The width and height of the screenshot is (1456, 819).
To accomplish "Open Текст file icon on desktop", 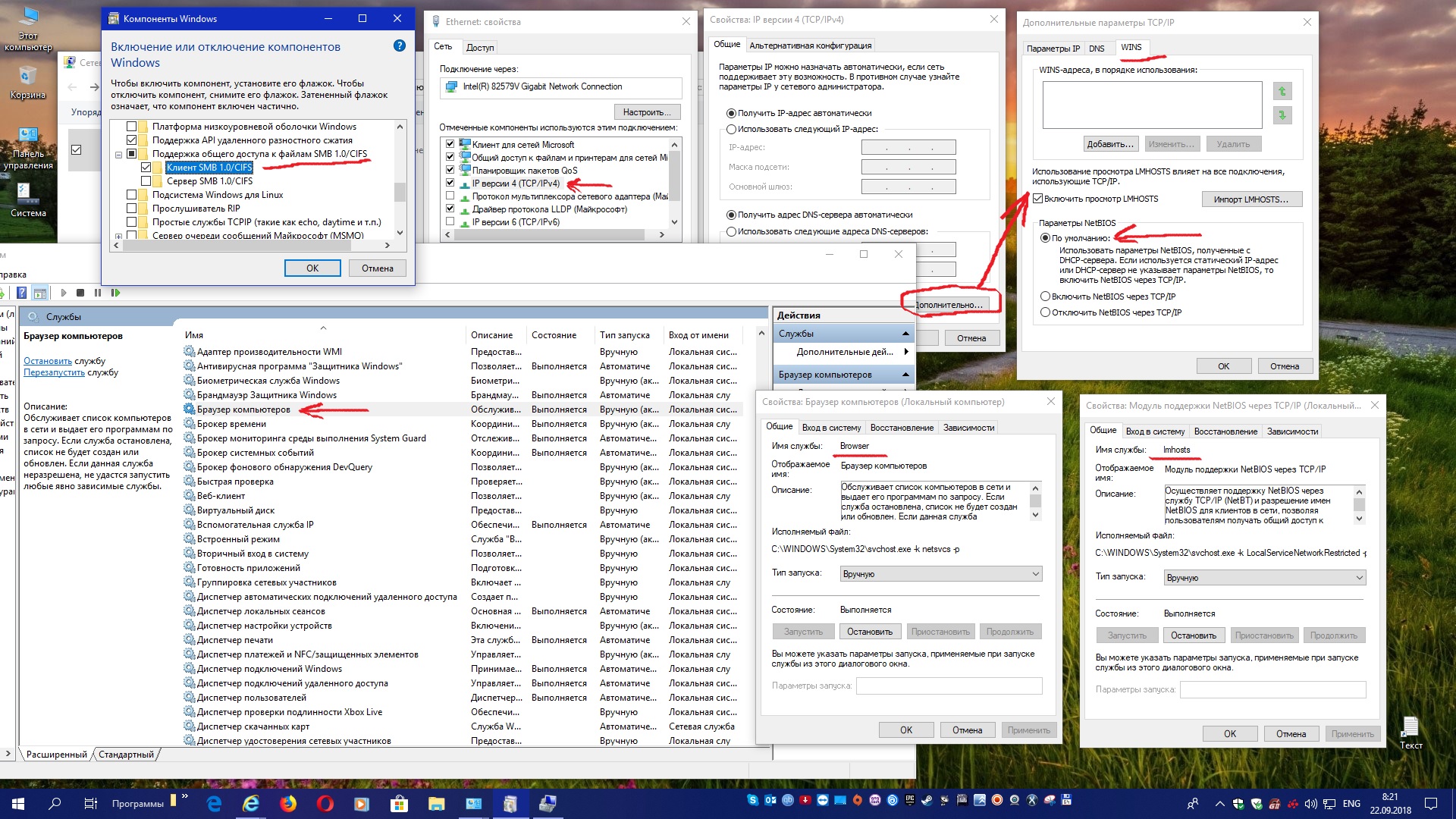I will pyautogui.click(x=1410, y=733).
